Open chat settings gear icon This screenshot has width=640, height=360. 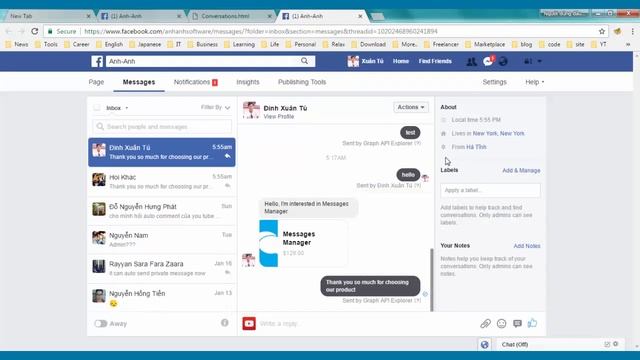[616, 344]
